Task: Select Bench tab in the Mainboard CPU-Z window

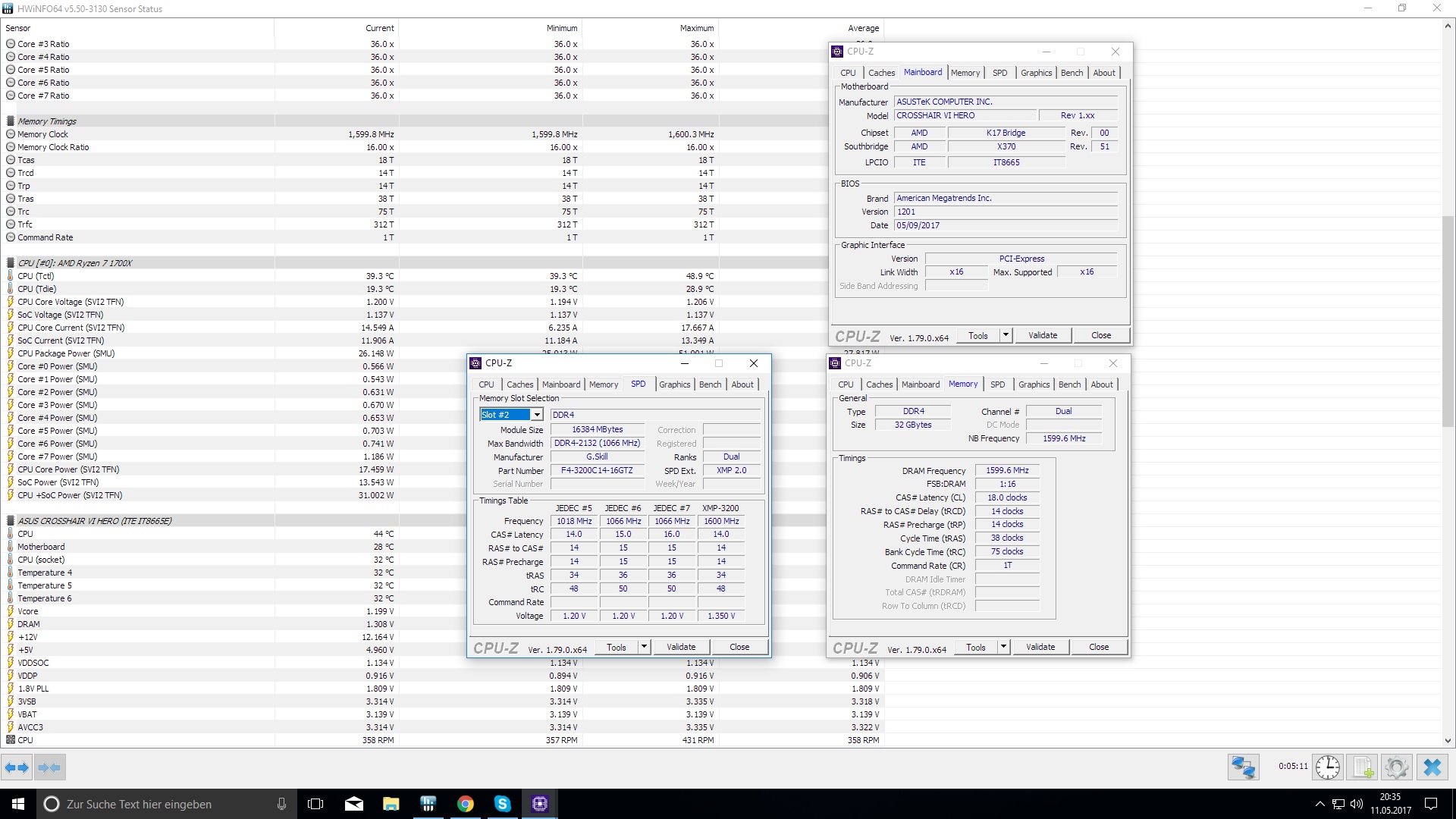Action: pos(1072,73)
